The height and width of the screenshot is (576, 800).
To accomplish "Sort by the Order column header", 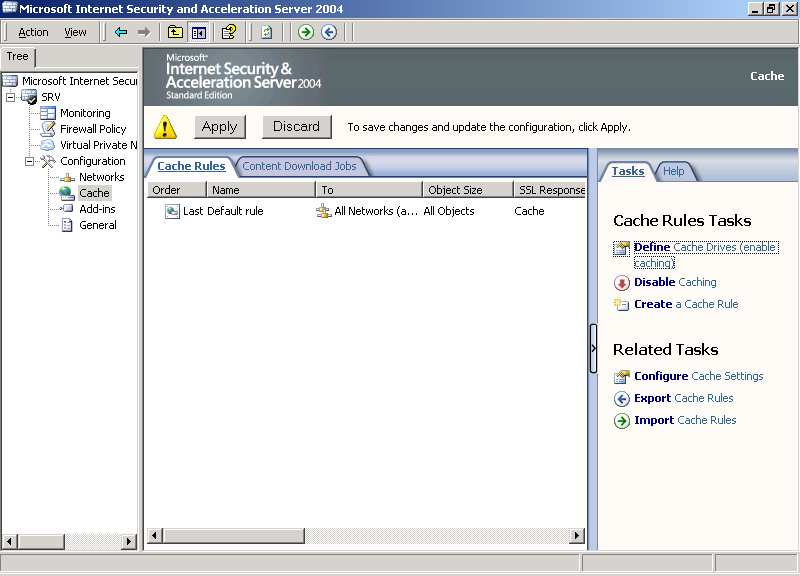I will tap(177, 190).
